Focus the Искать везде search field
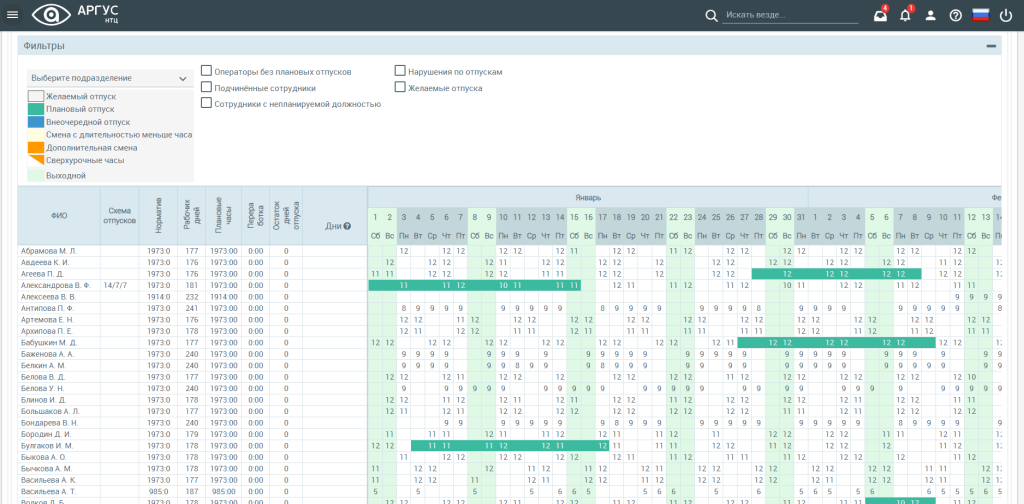Viewport: 1024px width, 504px height. 790,15
